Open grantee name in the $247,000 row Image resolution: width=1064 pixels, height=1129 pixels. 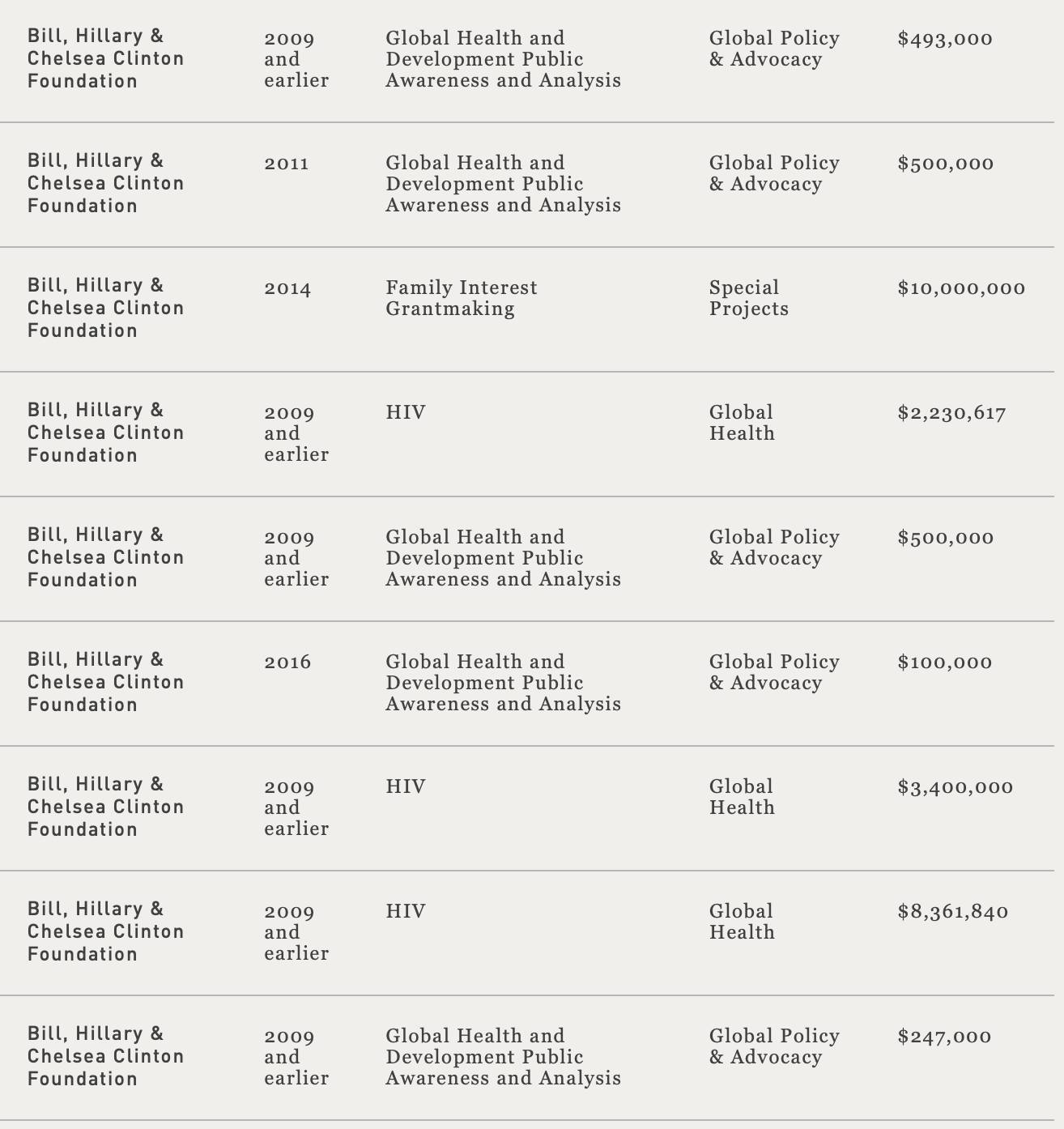coord(105,1056)
